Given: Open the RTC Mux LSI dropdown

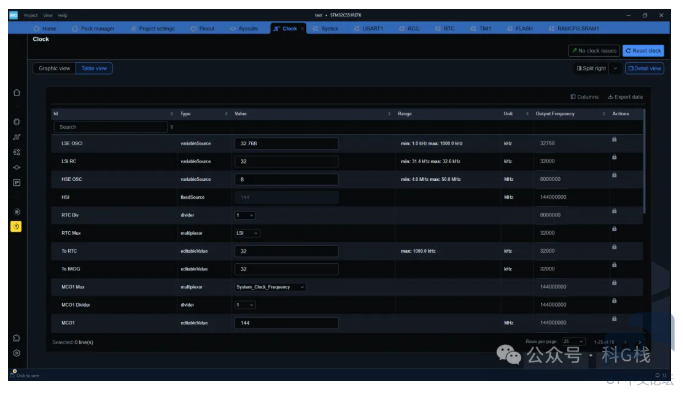Looking at the screenshot, I should tap(247, 233).
